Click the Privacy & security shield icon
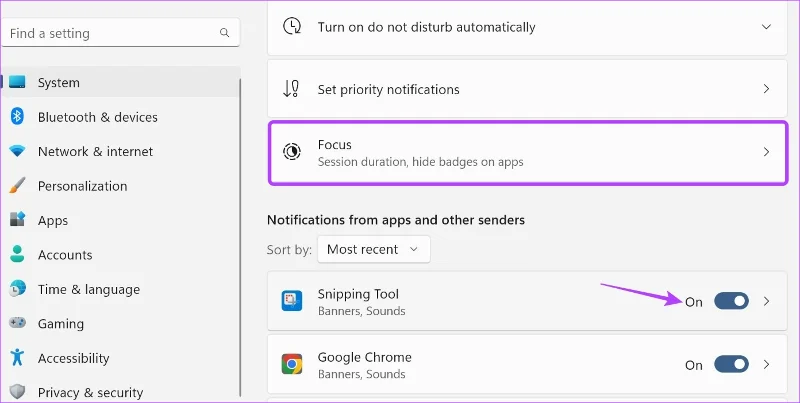The image size is (800, 403). 17,392
